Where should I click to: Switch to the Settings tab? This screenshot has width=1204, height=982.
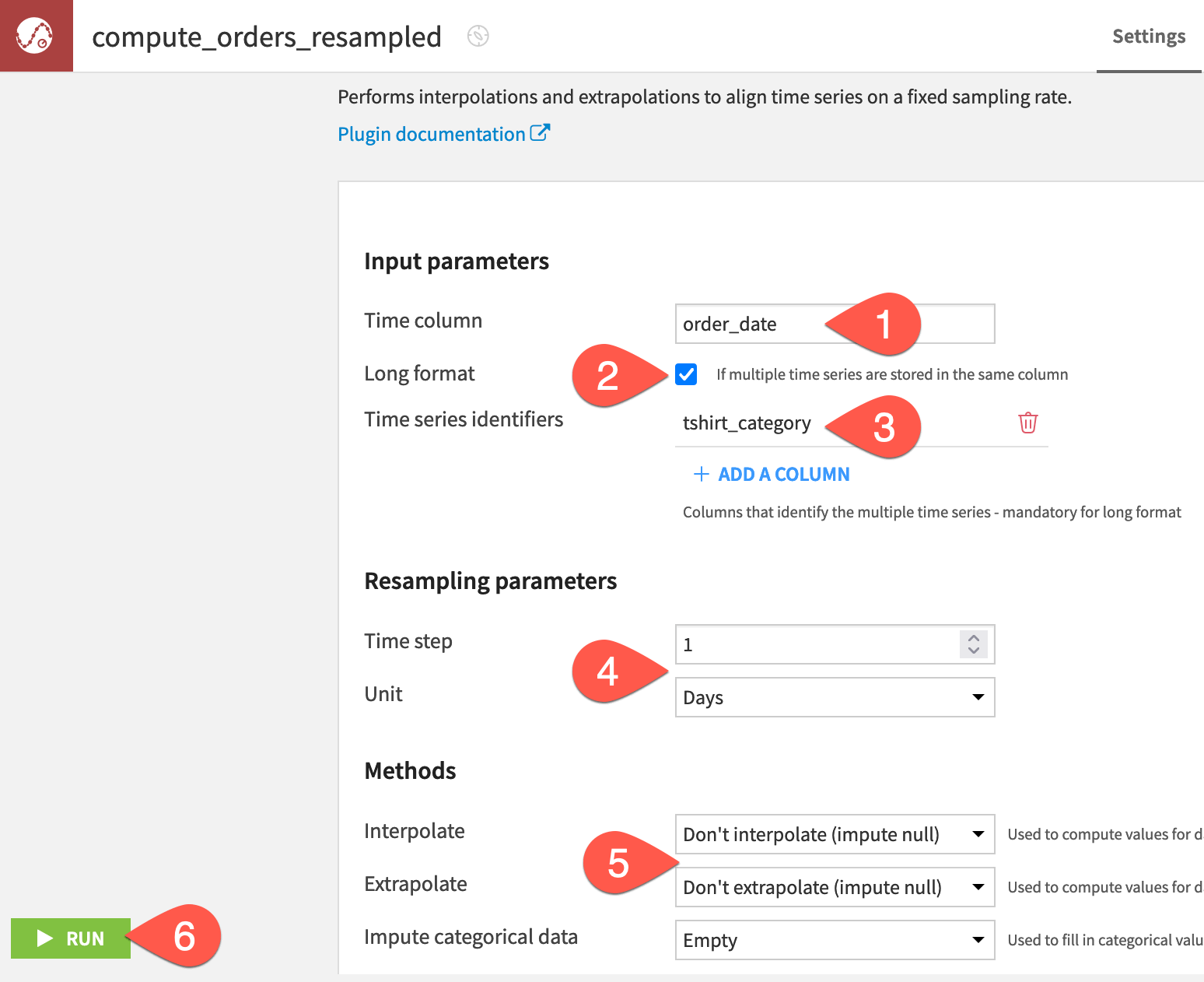[x=1149, y=37]
